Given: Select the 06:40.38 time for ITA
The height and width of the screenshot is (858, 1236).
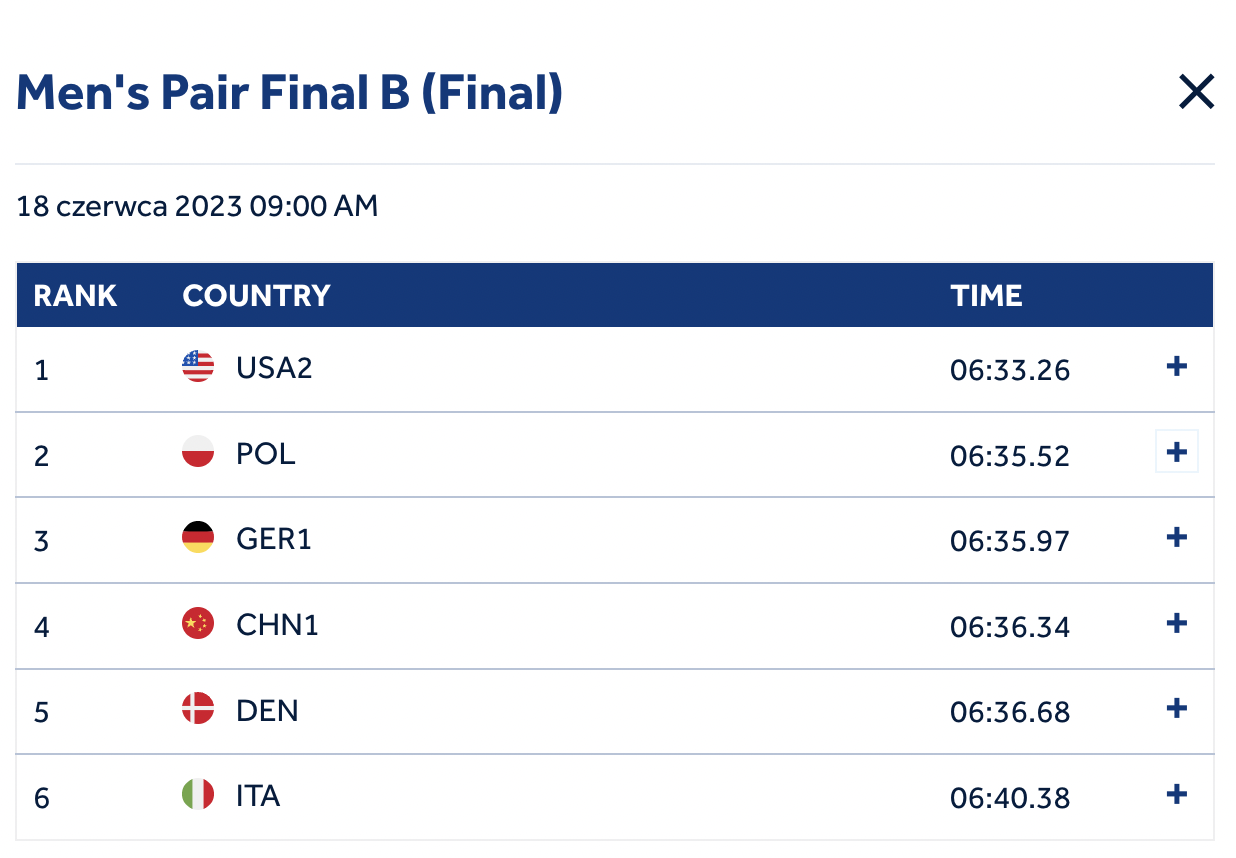Looking at the screenshot, I should pyautogui.click(x=1010, y=798).
